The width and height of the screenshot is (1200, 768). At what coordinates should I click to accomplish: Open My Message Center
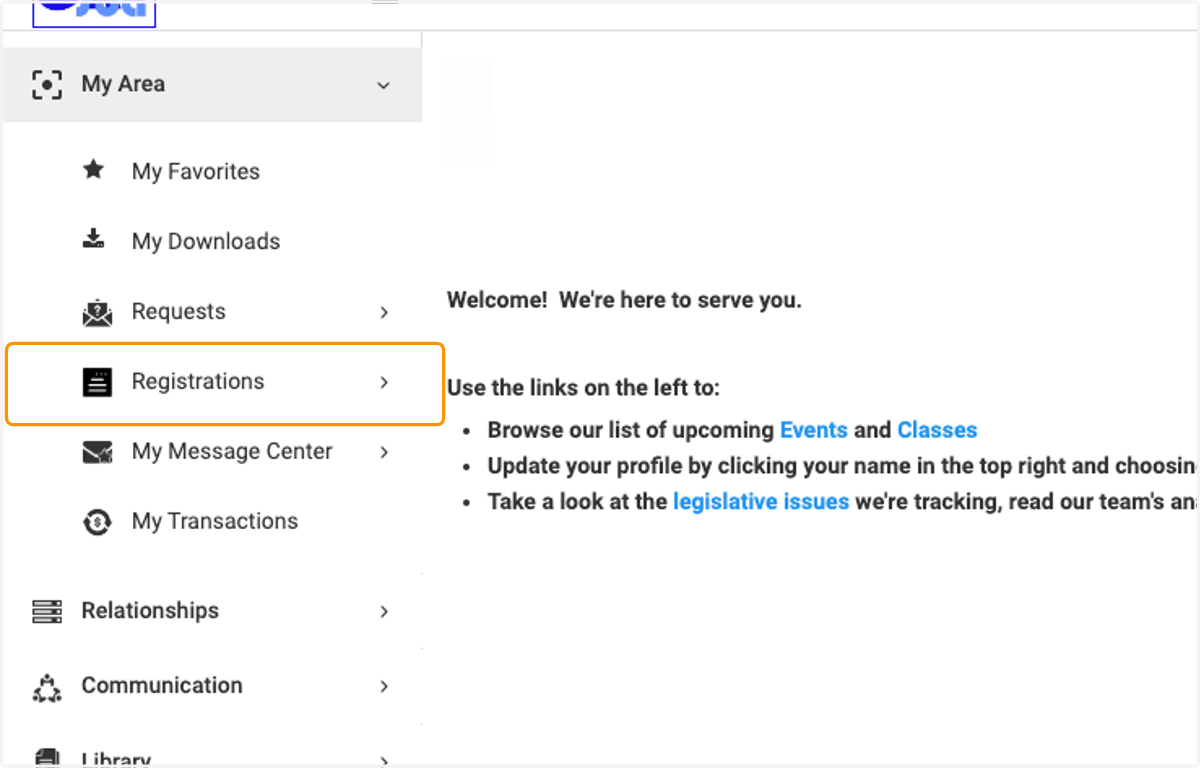pos(232,452)
